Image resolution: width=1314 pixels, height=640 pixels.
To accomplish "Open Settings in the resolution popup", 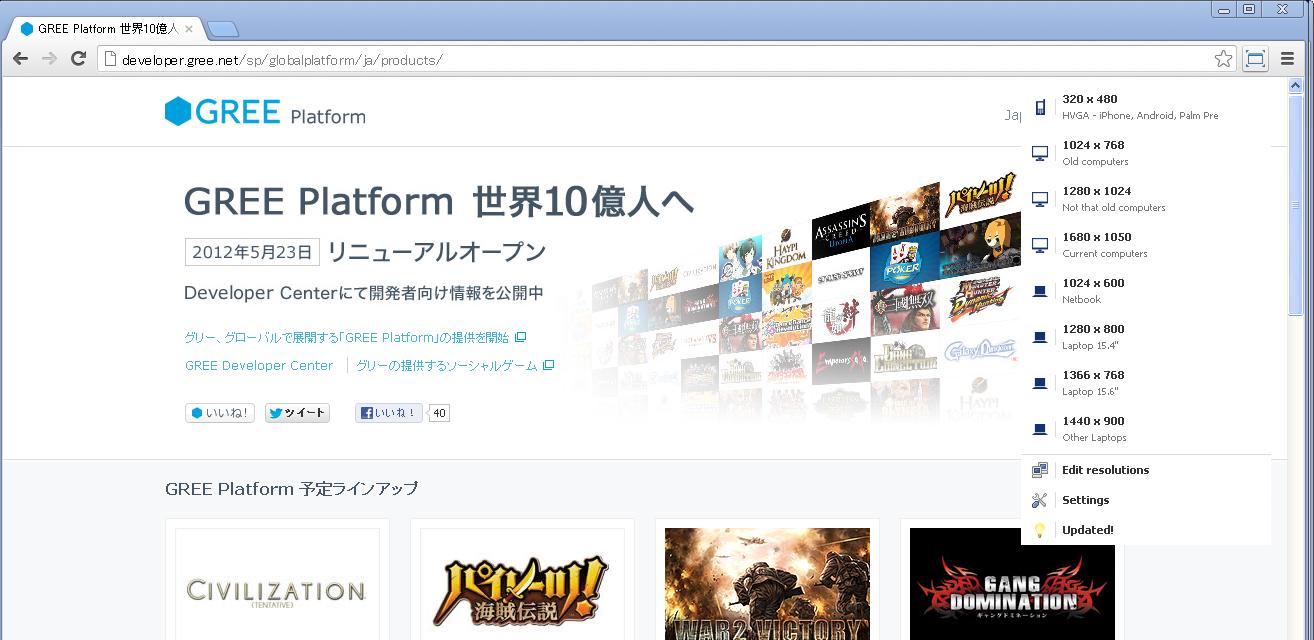I will click(1085, 500).
